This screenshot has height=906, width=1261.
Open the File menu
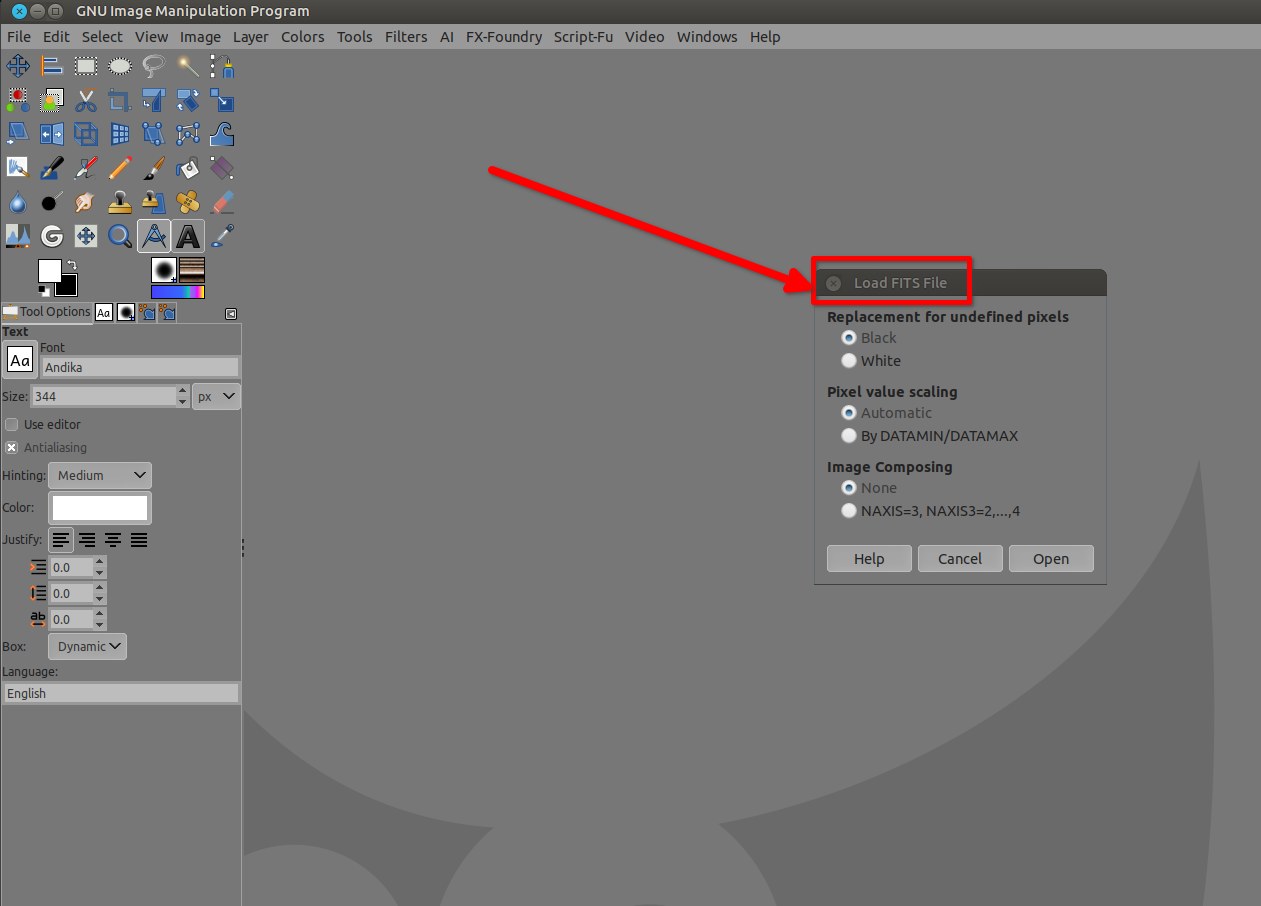[19, 37]
